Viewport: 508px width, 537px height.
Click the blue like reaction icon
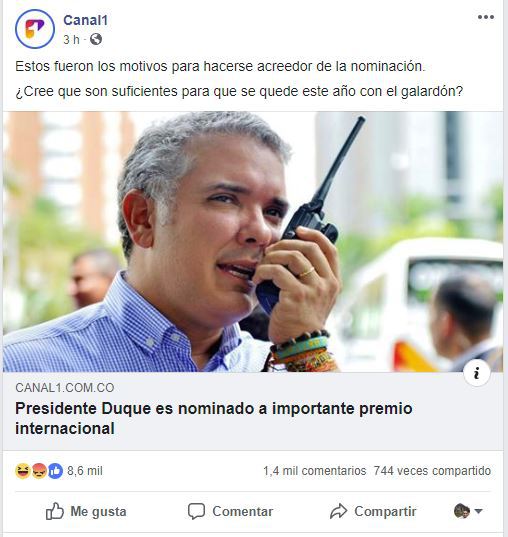click(x=55, y=471)
